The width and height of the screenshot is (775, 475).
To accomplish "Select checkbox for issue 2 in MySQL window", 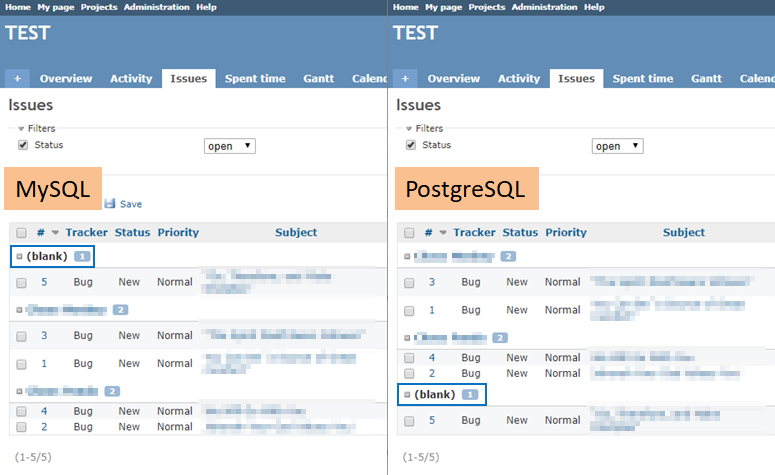I will click(21, 427).
